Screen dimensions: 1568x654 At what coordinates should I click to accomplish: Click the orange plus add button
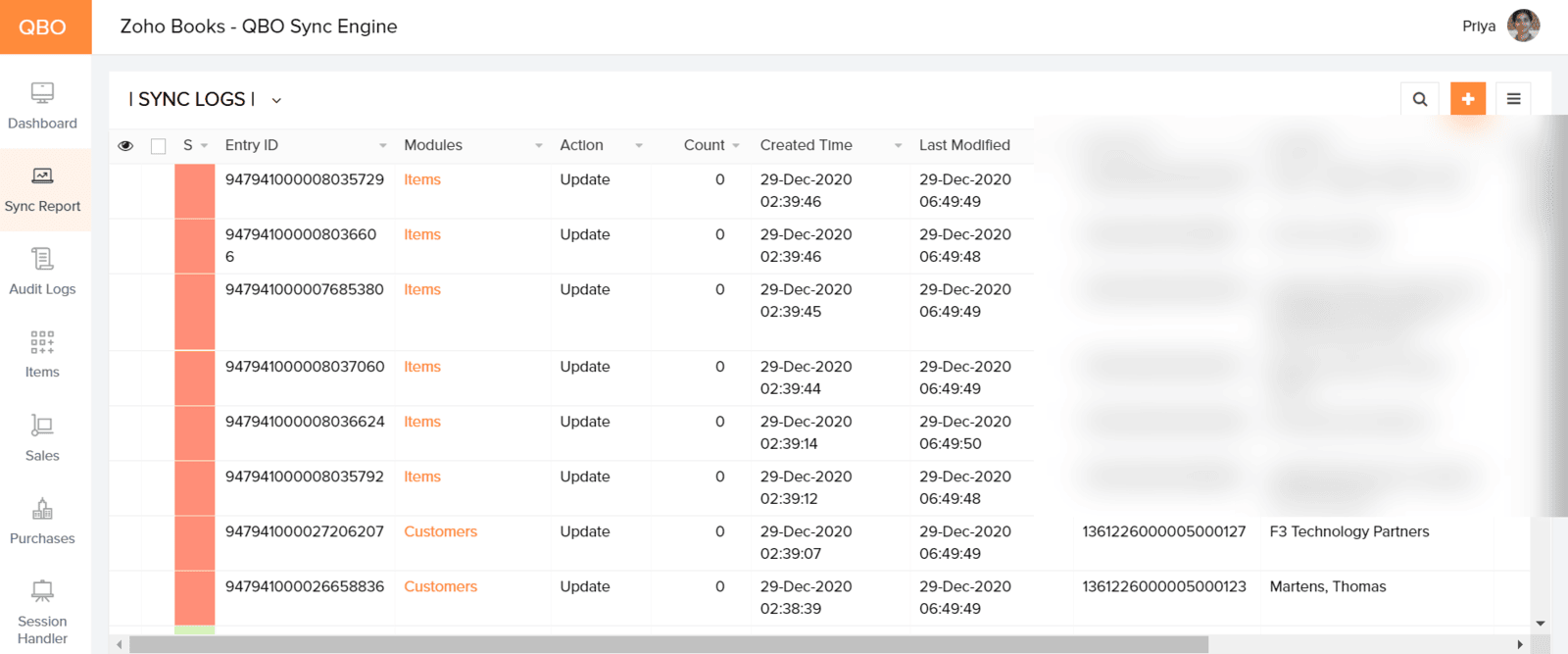[1468, 99]
